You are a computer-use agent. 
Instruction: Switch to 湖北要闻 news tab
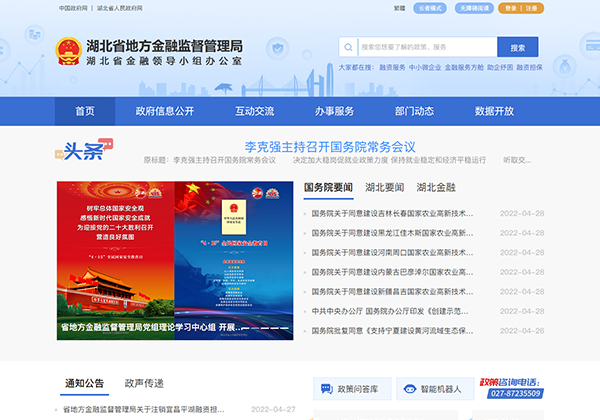384,187
